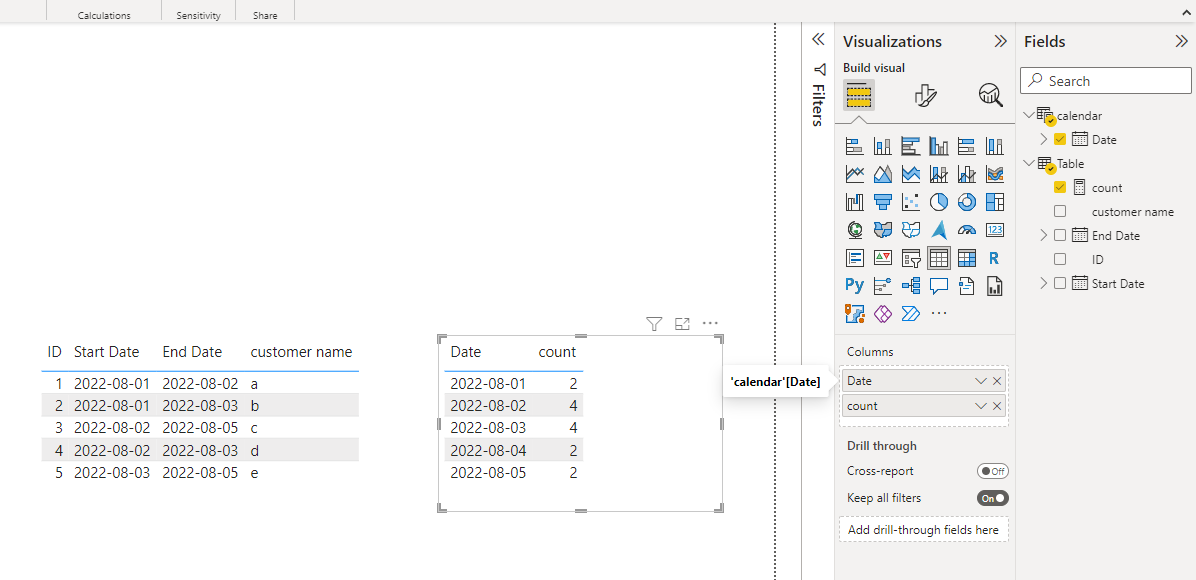Insert a Donut chart visual
The width and height of the screenshot is (1196, 580).
966,202
